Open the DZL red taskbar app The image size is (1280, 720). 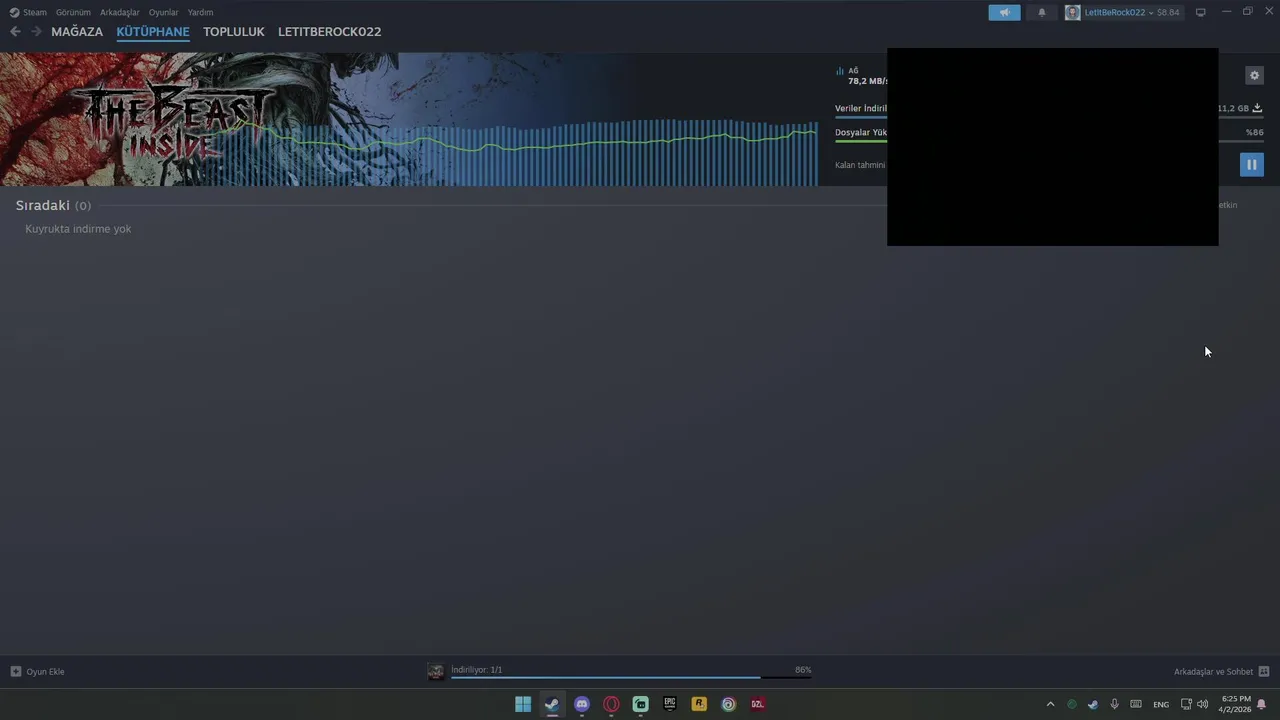[x=758, y=704]
